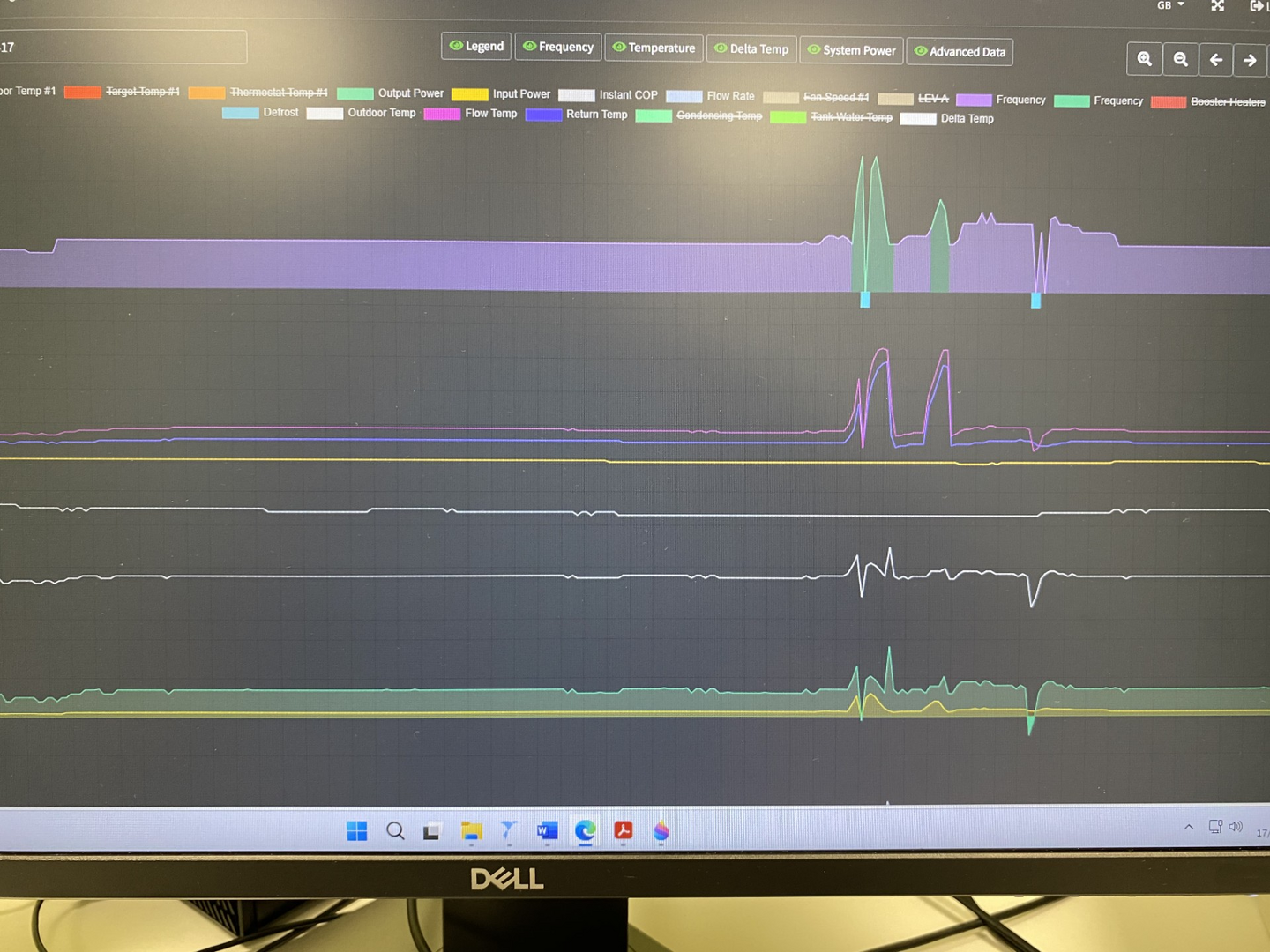Viewport: 1270px width, 952px height.
Task: Enter fullscreen using the expand icon
Action: coord(1218,6)
